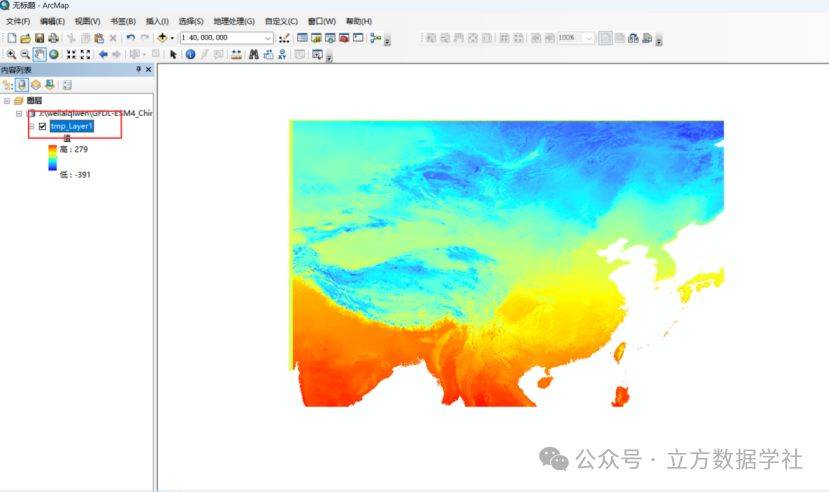Click the legend value 高 : 279
Screen dimensions: 829x492
click(73, 150)
